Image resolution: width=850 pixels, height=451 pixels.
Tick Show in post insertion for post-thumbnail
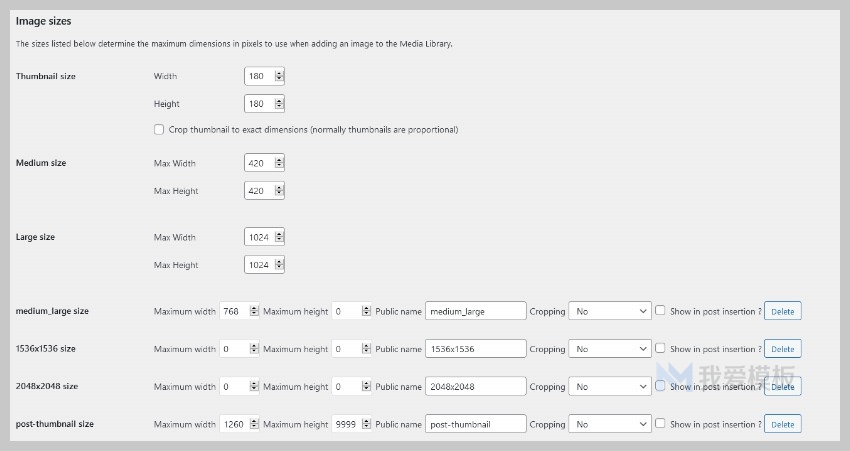click(660, 423)
